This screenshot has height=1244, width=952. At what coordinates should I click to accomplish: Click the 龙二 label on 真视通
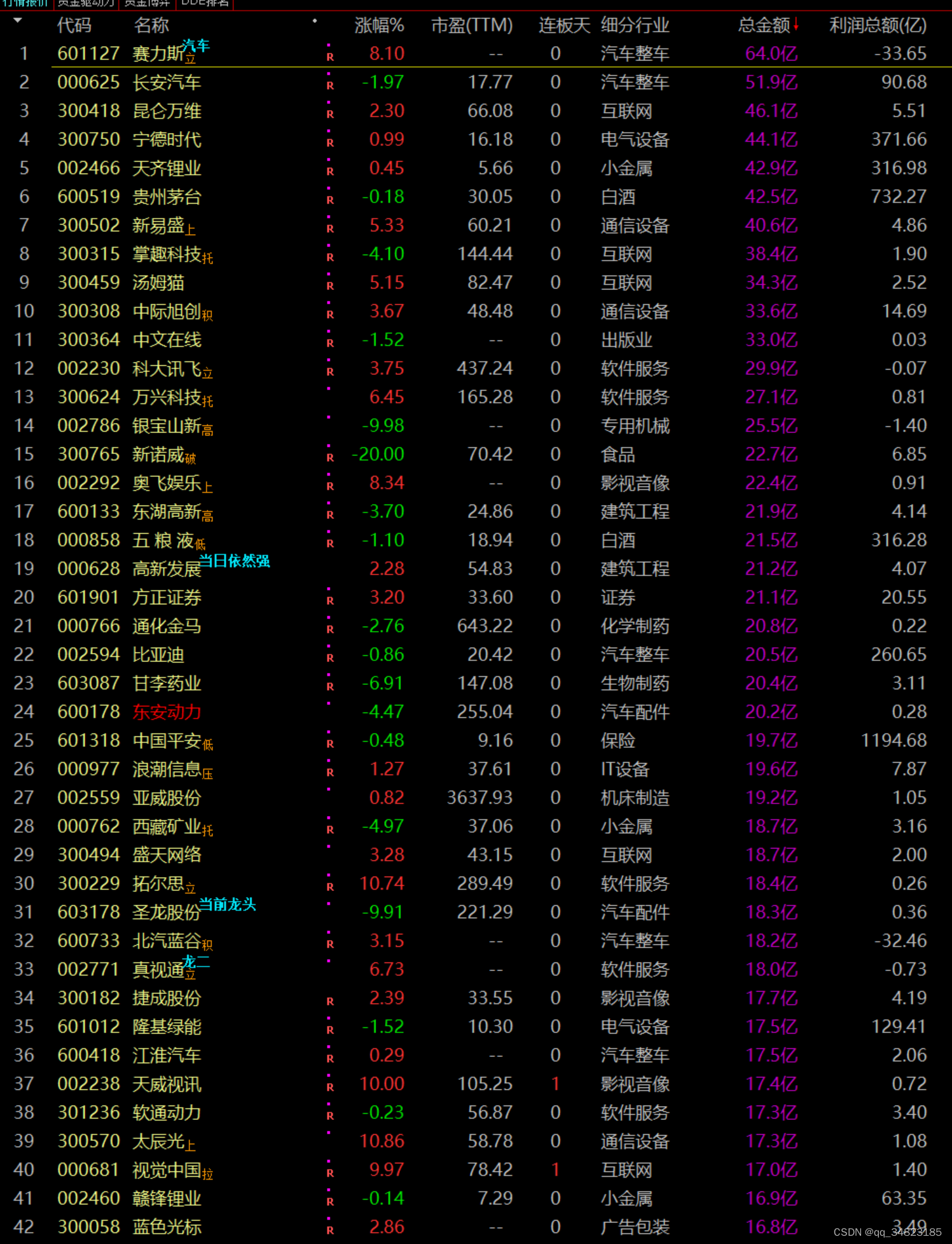pyautogui.click(x=196, y=961)
